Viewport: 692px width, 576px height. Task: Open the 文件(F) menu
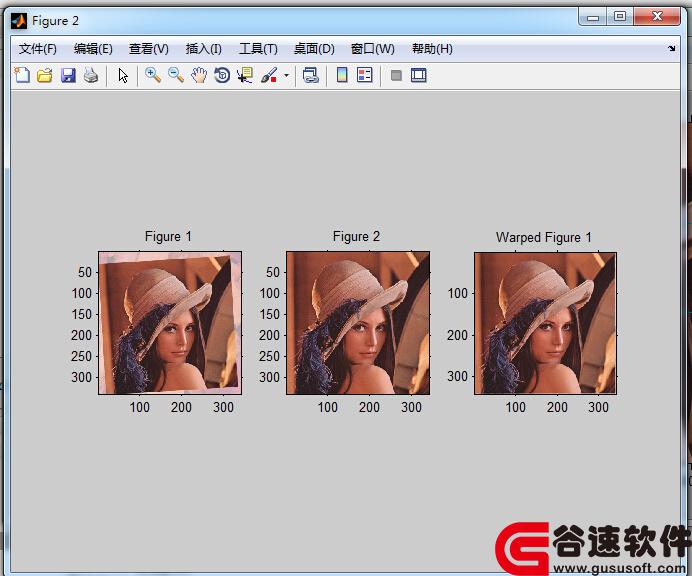coord(38,49)
